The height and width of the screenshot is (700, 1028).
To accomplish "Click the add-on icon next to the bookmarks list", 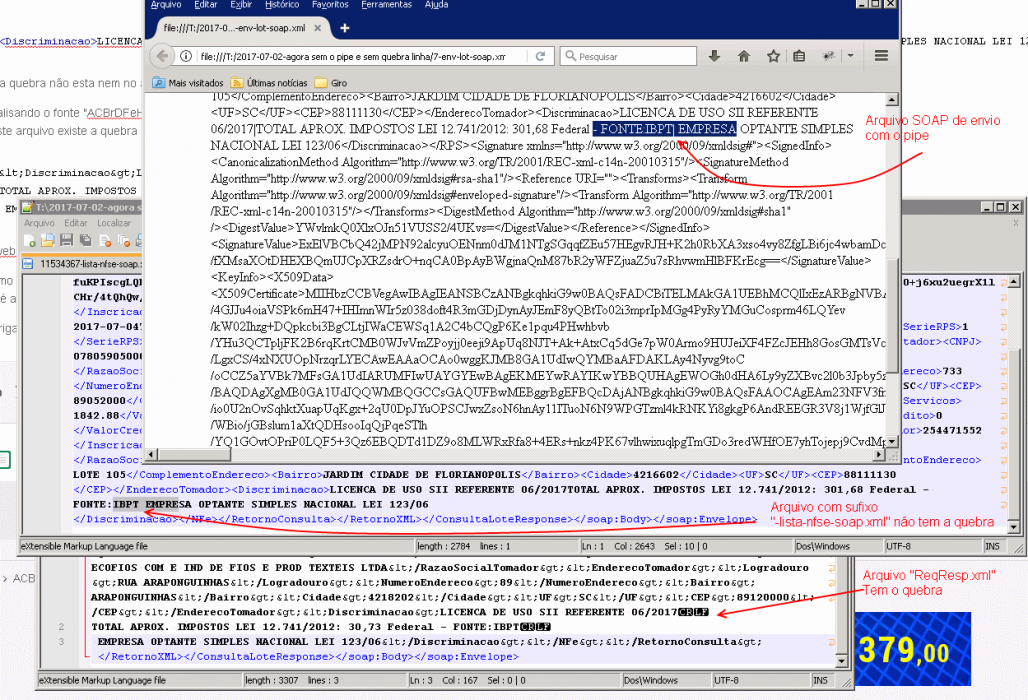I will point(829,56).
